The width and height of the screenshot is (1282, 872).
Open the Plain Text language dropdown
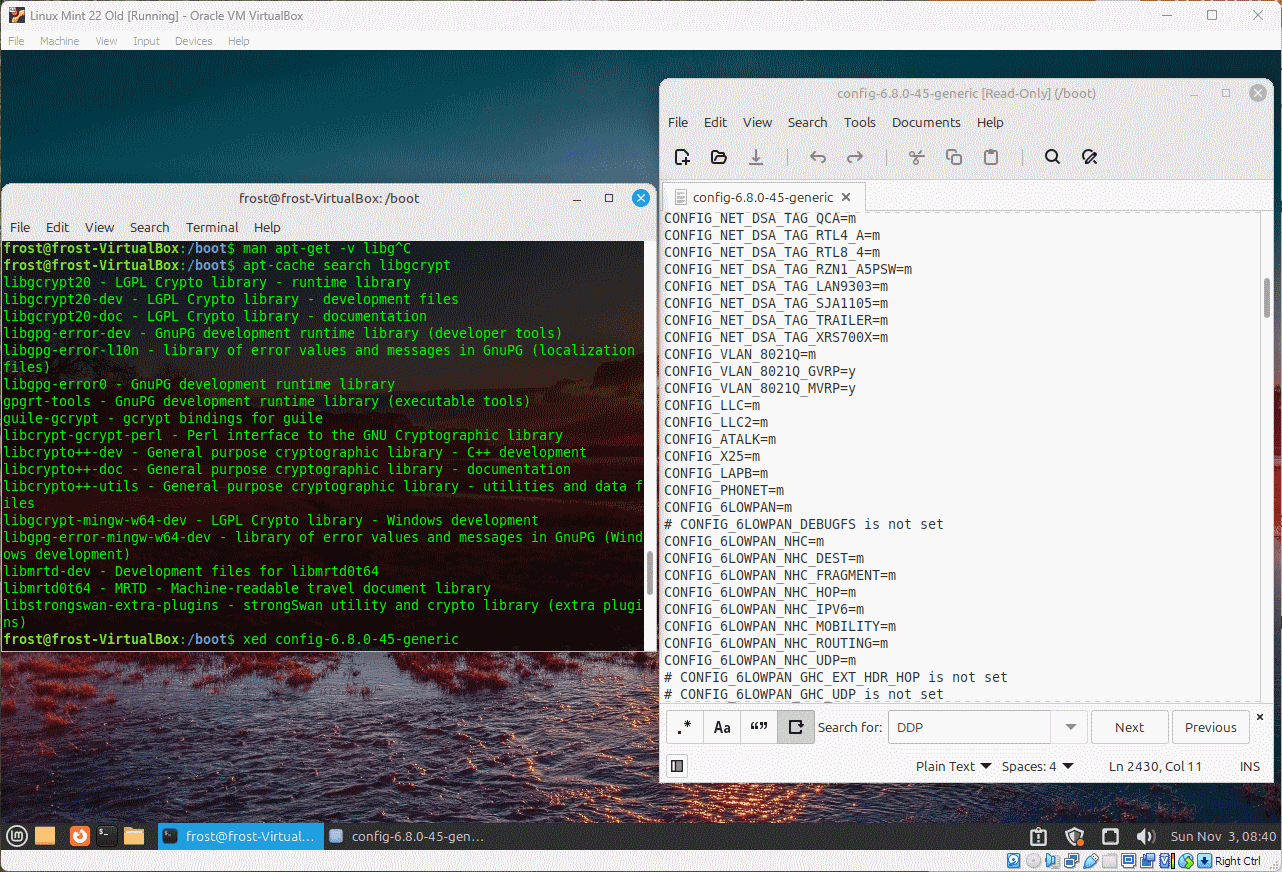[x=953, y=766]
